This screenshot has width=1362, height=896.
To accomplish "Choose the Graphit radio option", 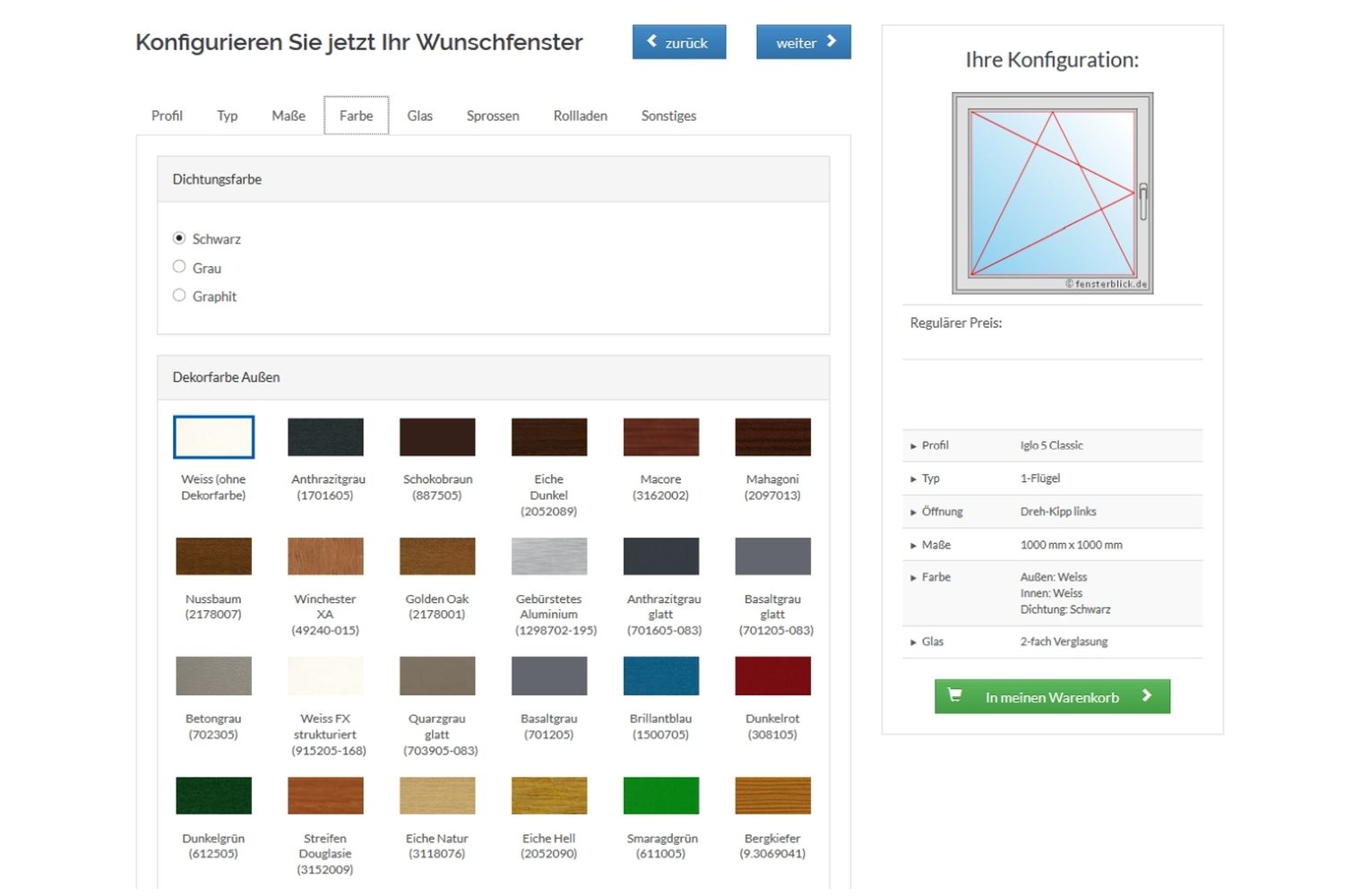I will (179, 296).
